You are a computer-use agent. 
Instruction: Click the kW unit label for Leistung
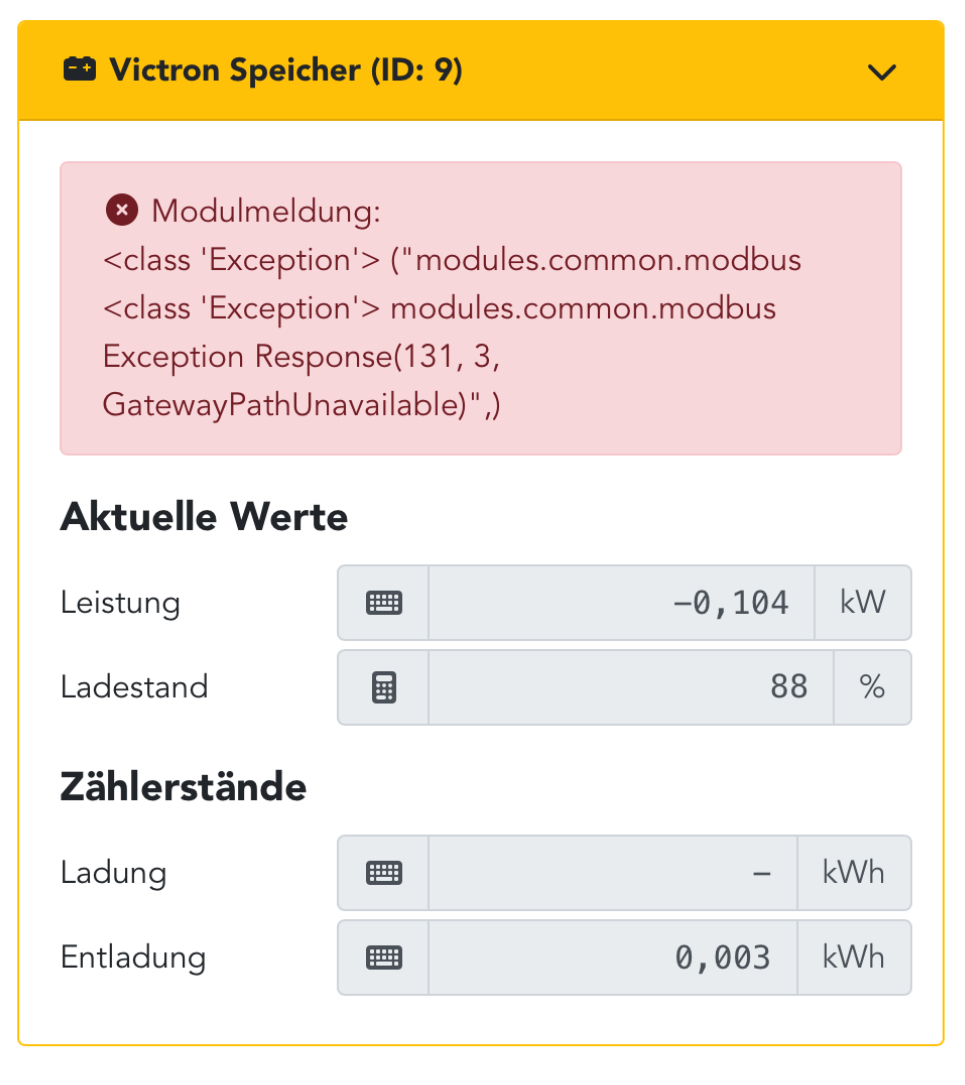862,603
